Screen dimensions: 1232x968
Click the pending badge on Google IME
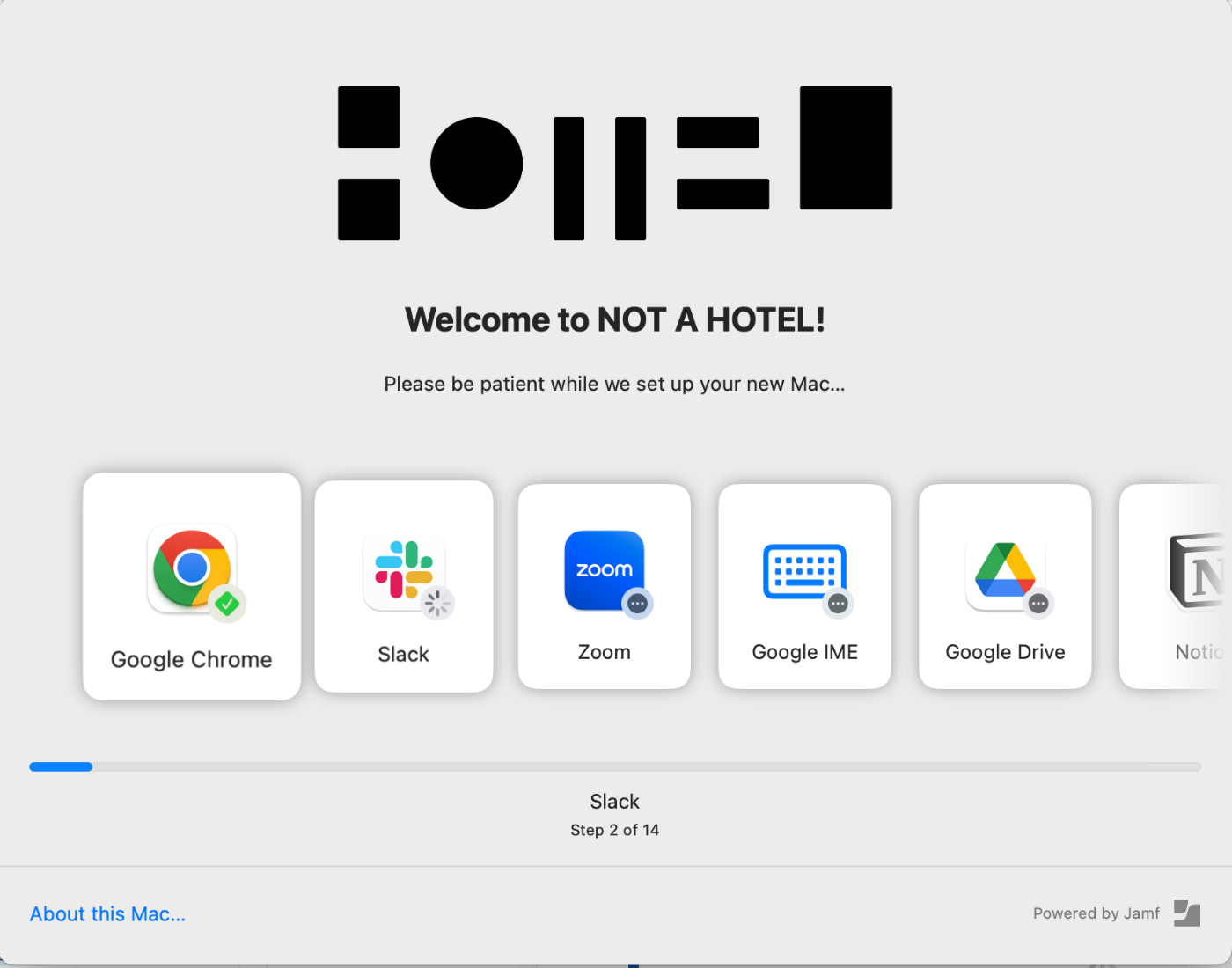(839, 604)
